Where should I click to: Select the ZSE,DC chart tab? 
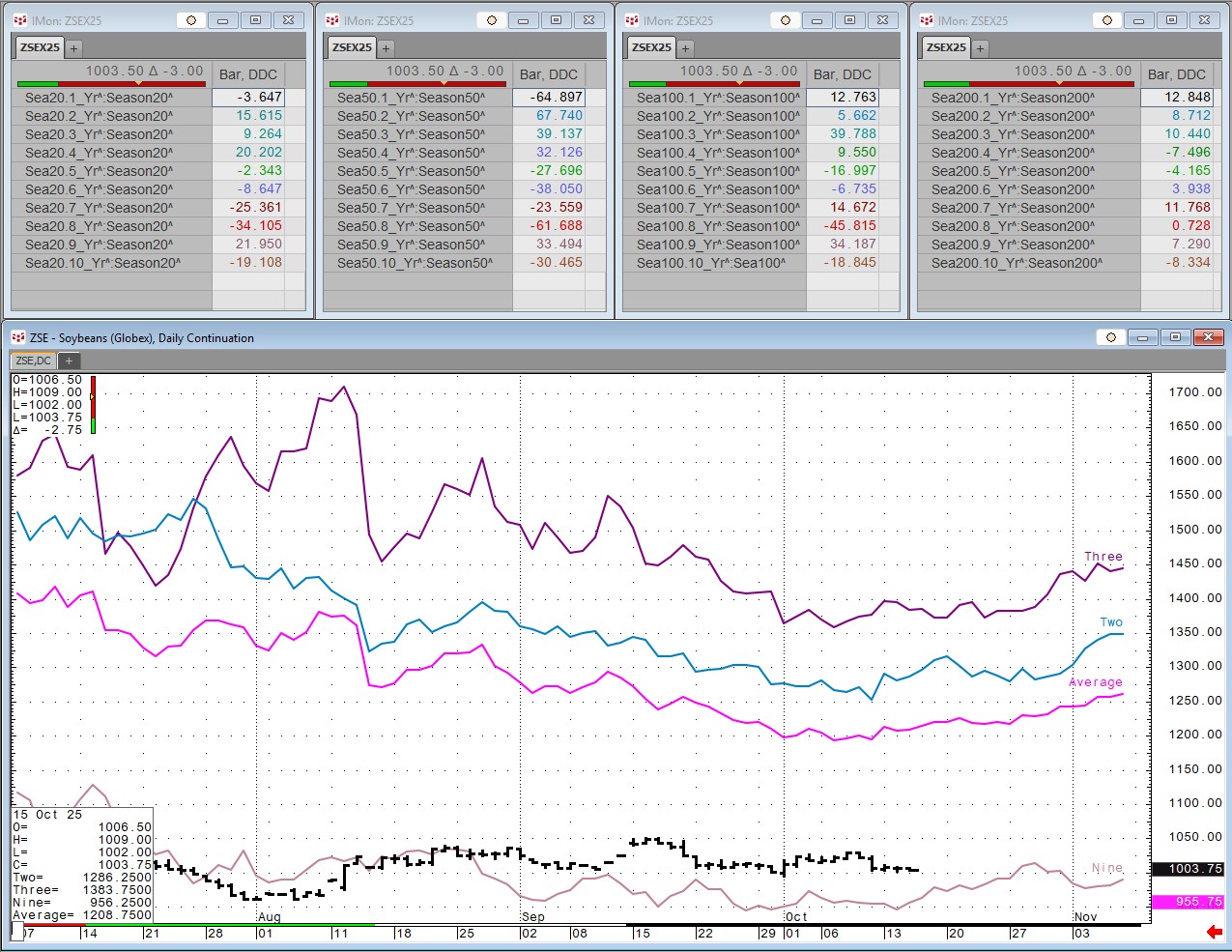[x=34, y=361]
